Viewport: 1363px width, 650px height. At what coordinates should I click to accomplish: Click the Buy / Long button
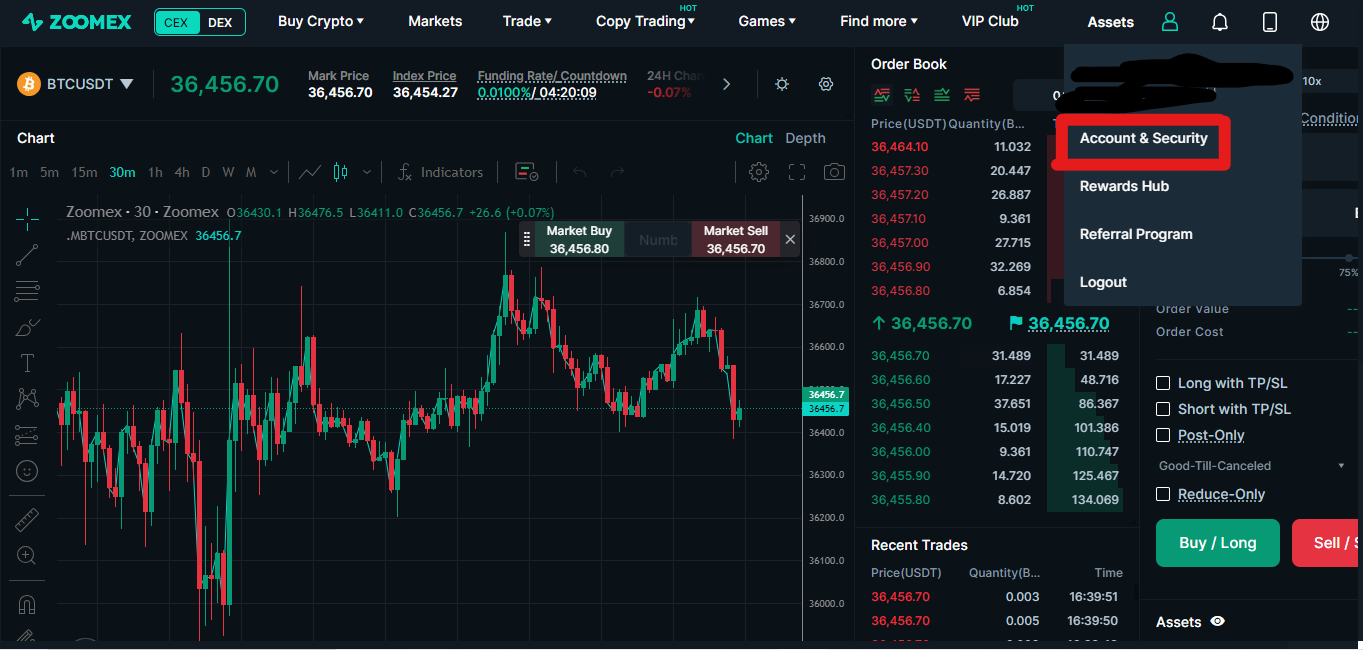pos(1217,543)
